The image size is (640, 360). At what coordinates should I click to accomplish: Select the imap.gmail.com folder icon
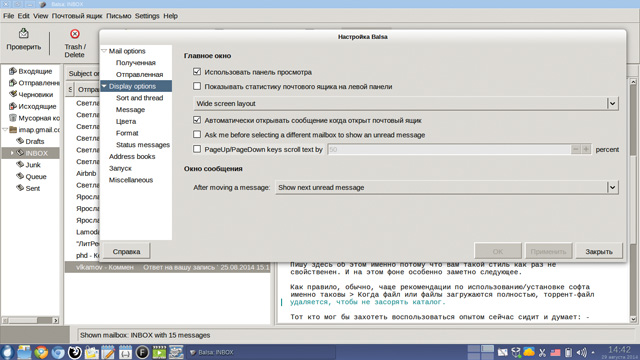pos(13,130)
